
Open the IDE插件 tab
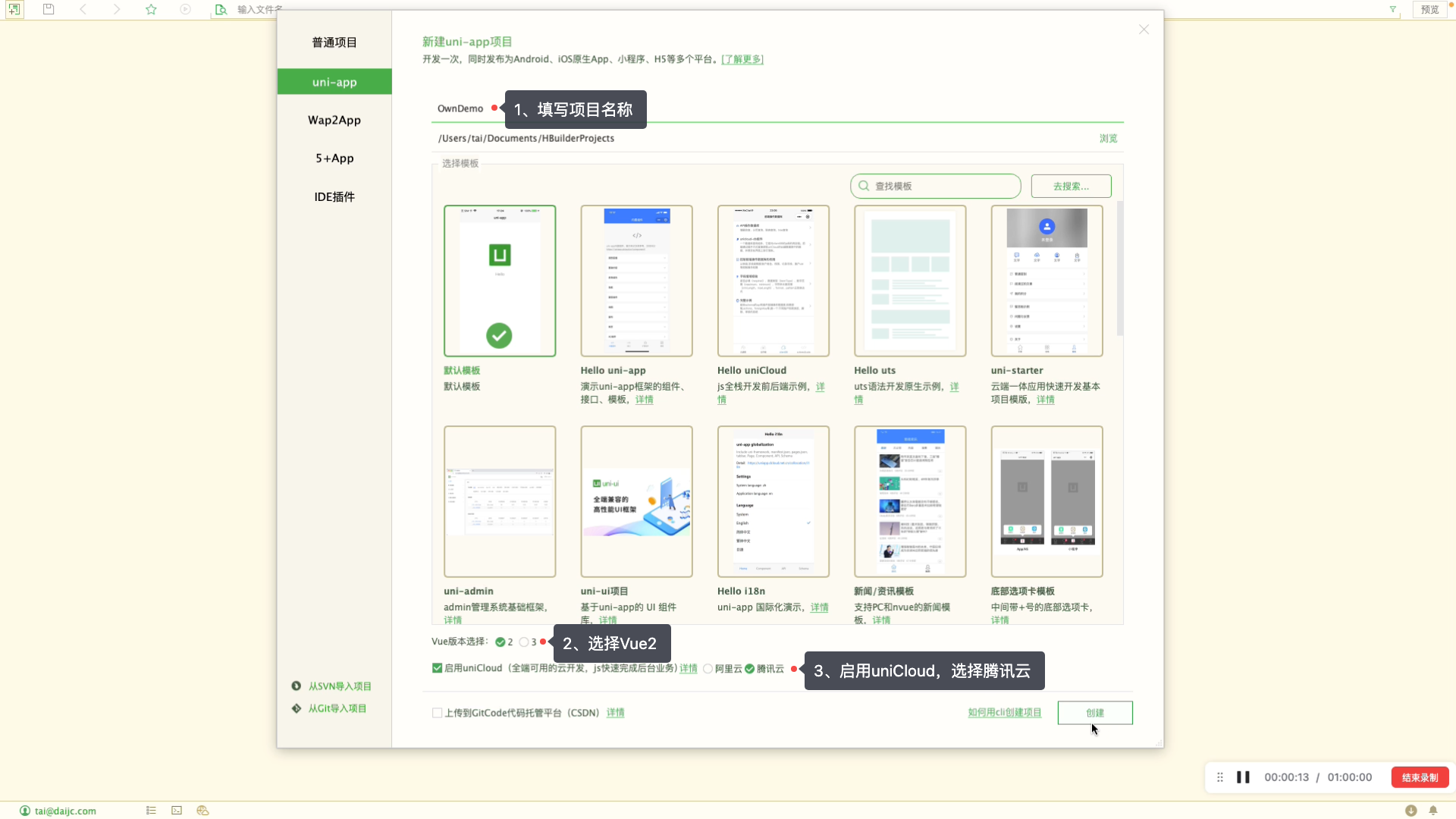334,196
